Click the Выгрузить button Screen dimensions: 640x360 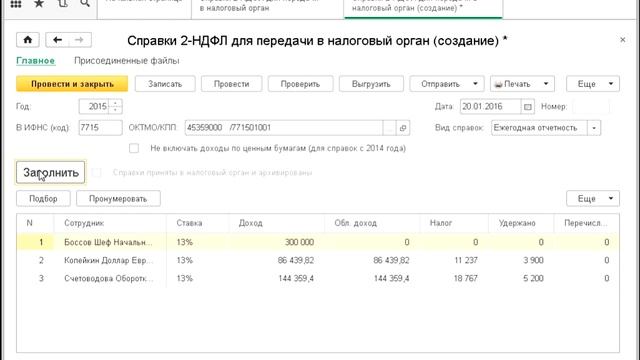pyautogui.click(x=371, y=84)
